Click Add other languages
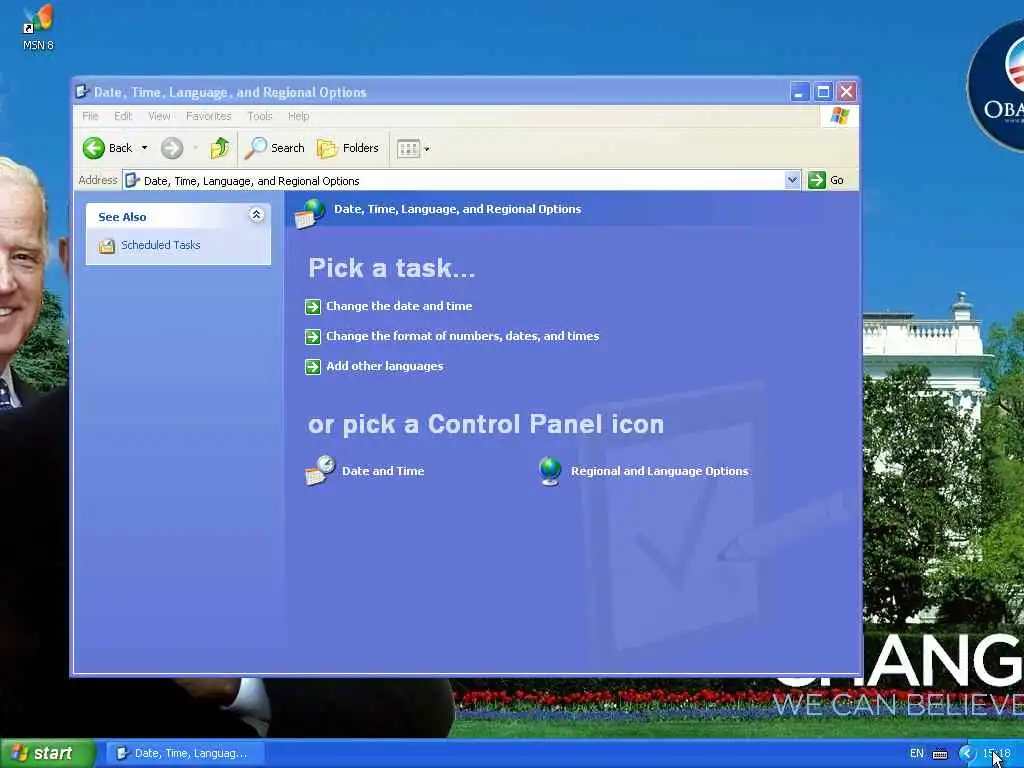Screen dimensions: 1024x768 click(x=385, y=366)
